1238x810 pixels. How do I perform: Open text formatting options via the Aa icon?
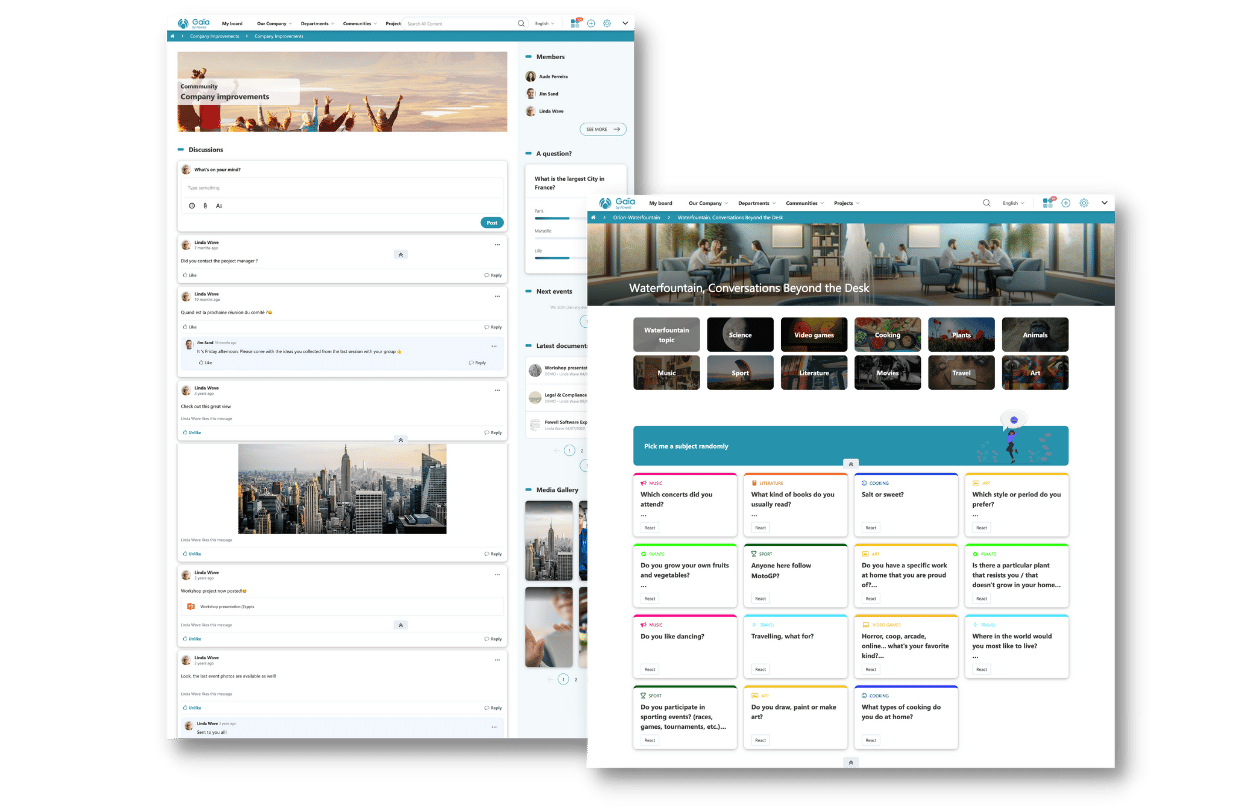pyautogui.click(x=219, y=206)
